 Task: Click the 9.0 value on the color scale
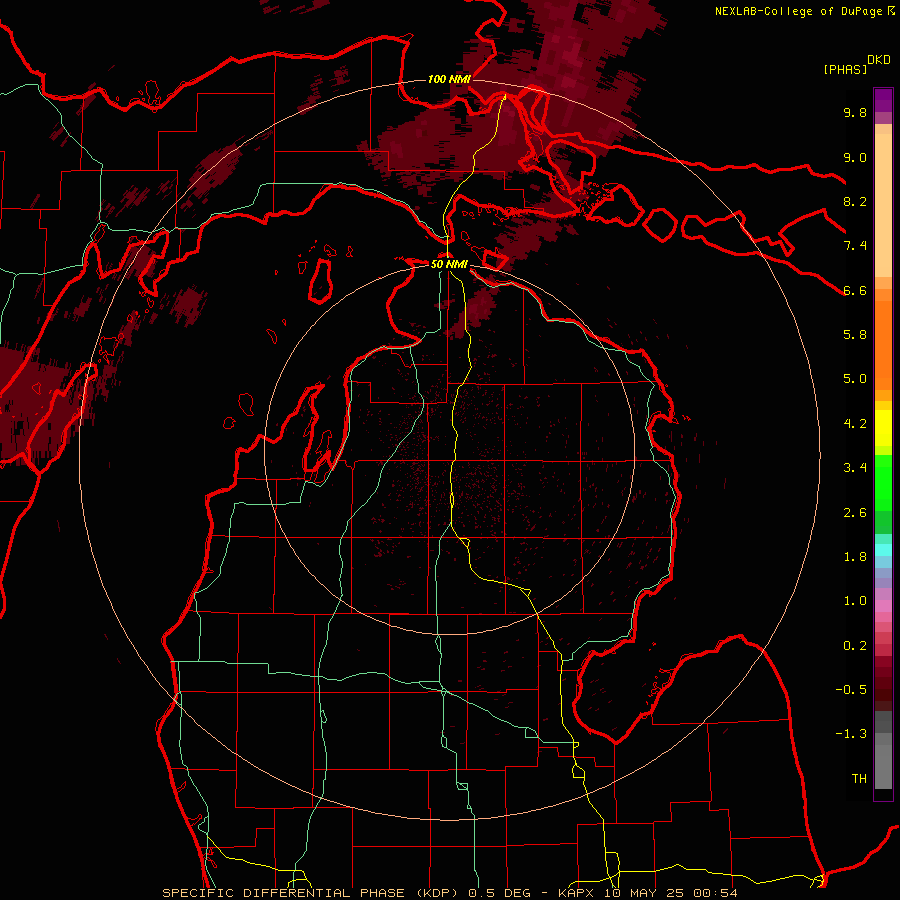[855, 157]
